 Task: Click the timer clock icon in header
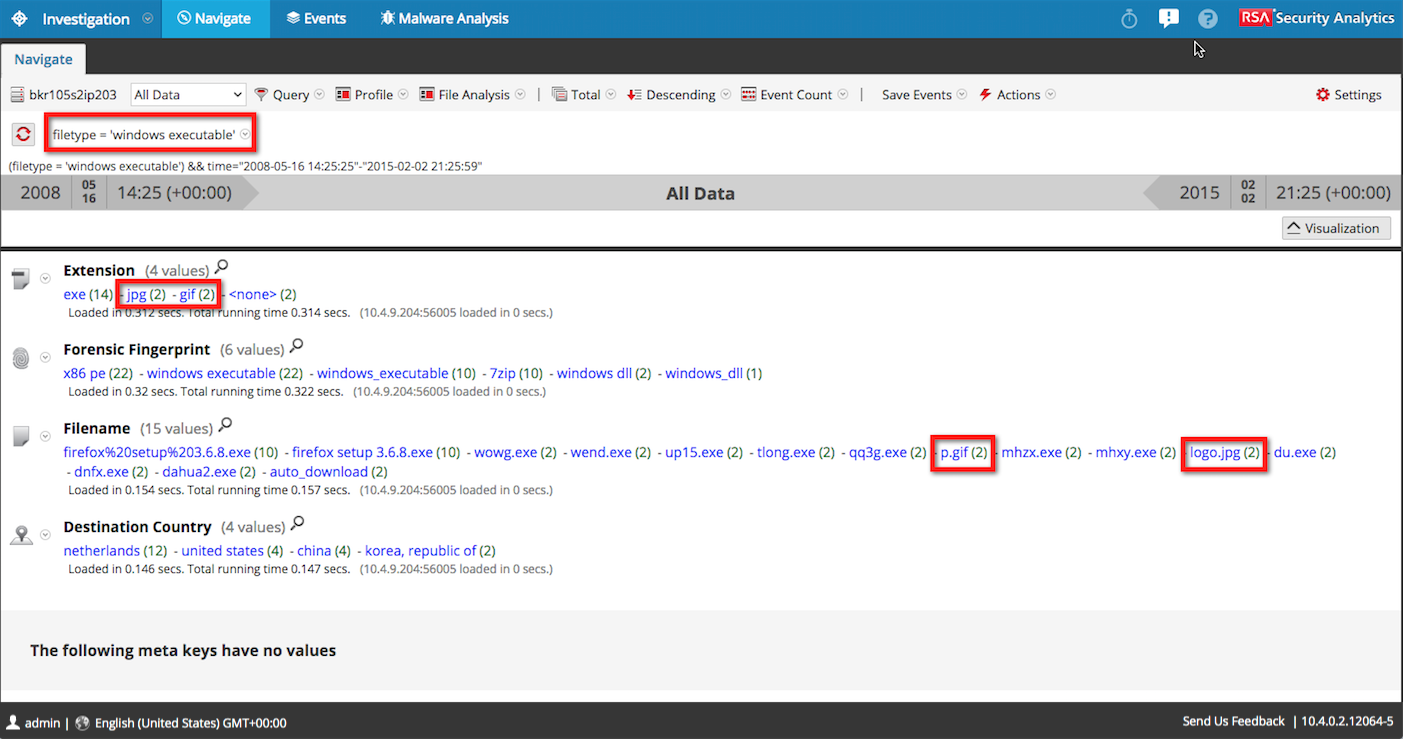pyautogui.click(x=1128, y=18)
